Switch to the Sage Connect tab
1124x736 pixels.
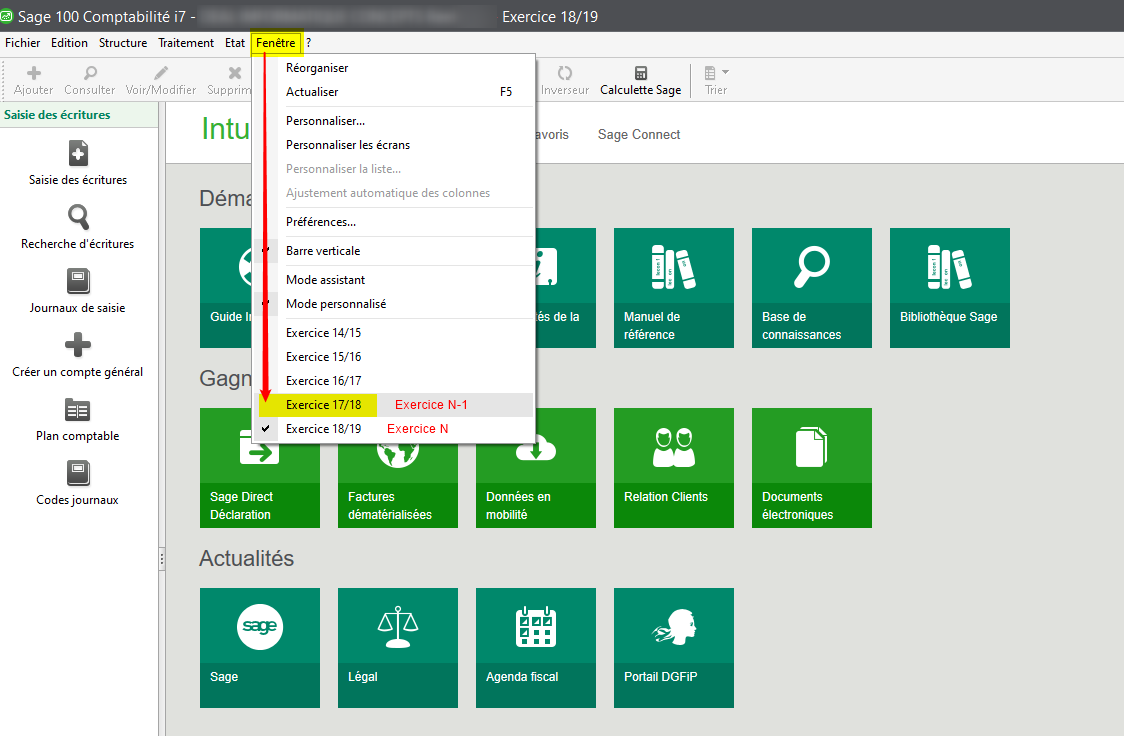pos(639,135)
